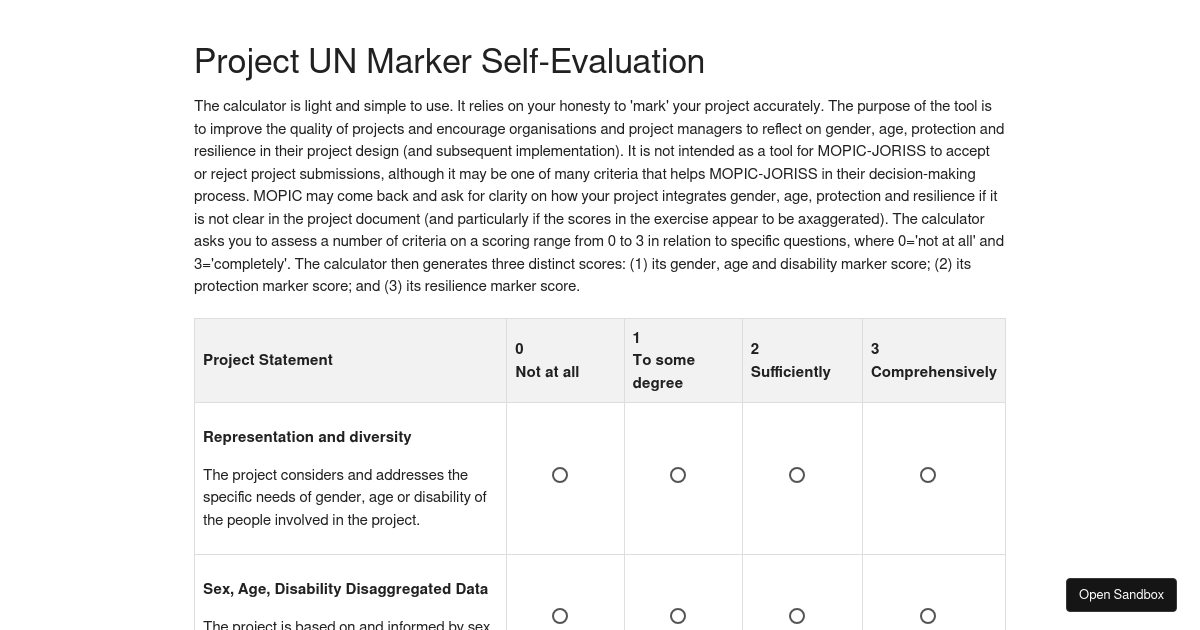
Task: Click the calculator introduction paragraph text
Action: point(599,196)
